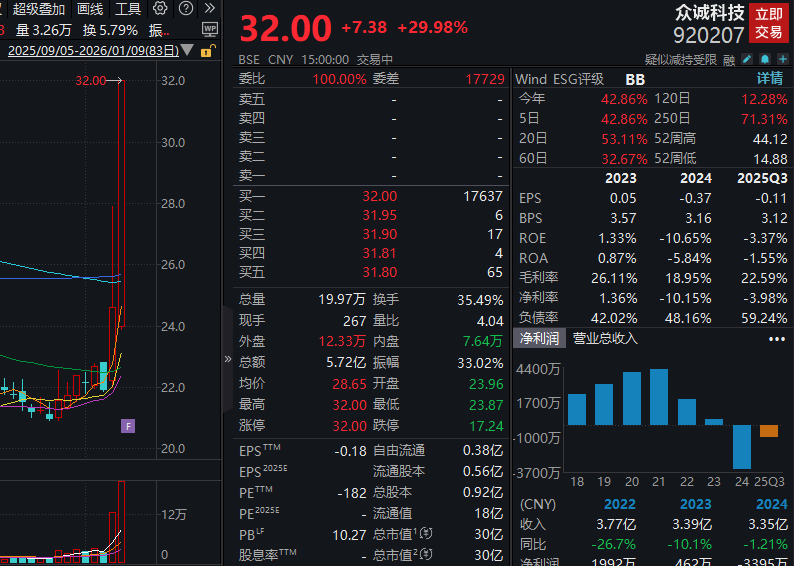
Task: Click the stock name 众诚科技
Action: click(x=709, y=13)
